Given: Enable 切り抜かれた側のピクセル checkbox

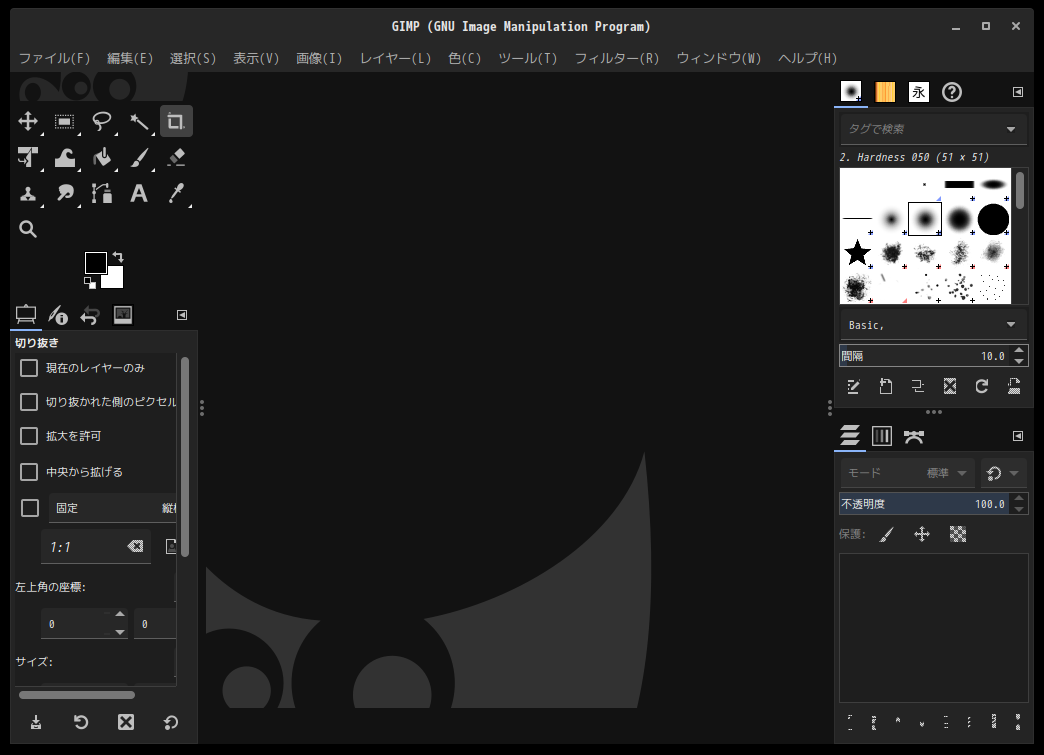Looking at the screenshot, I should [29, 402].
